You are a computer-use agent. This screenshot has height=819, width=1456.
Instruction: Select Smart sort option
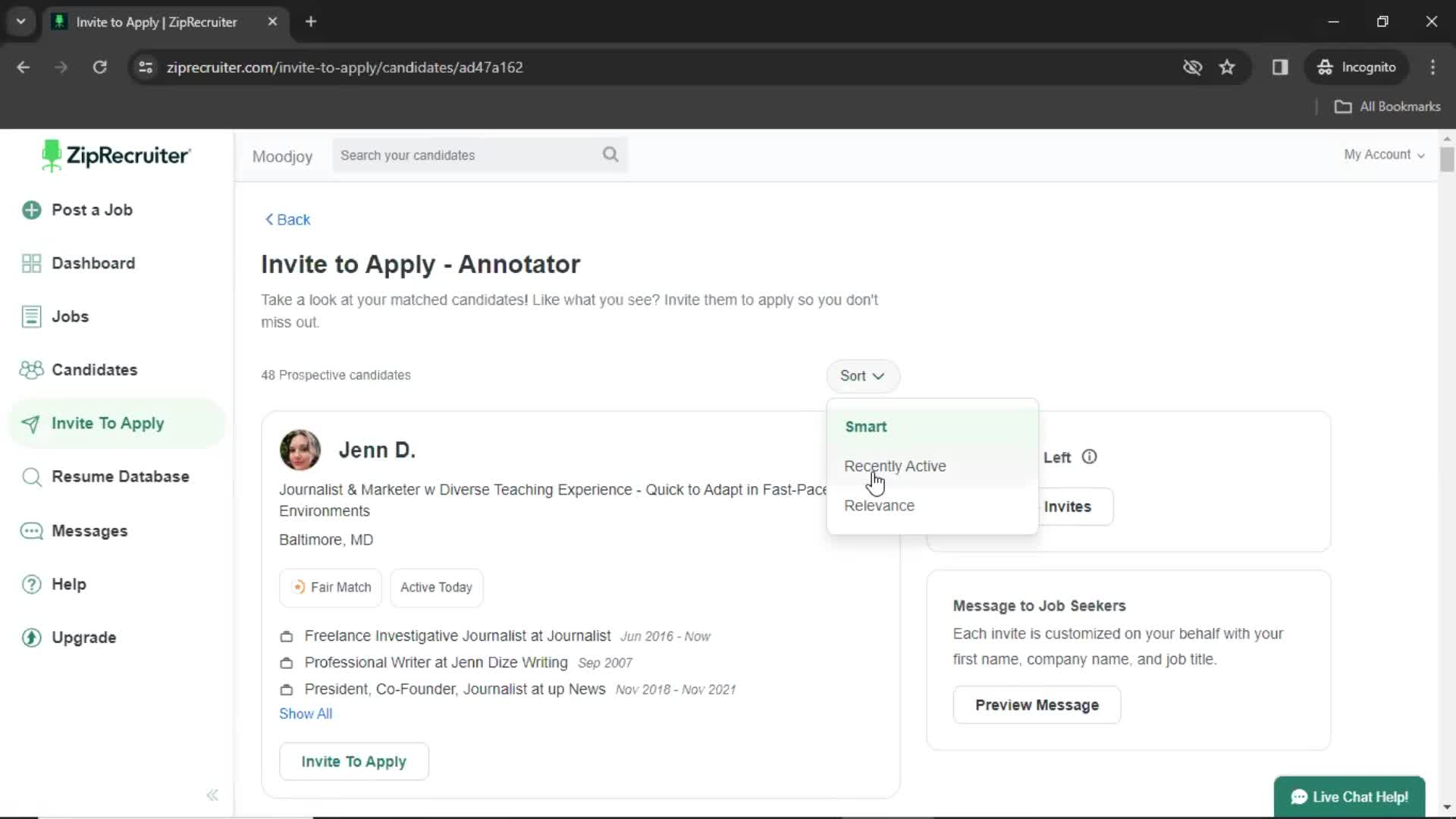[865, 426]
